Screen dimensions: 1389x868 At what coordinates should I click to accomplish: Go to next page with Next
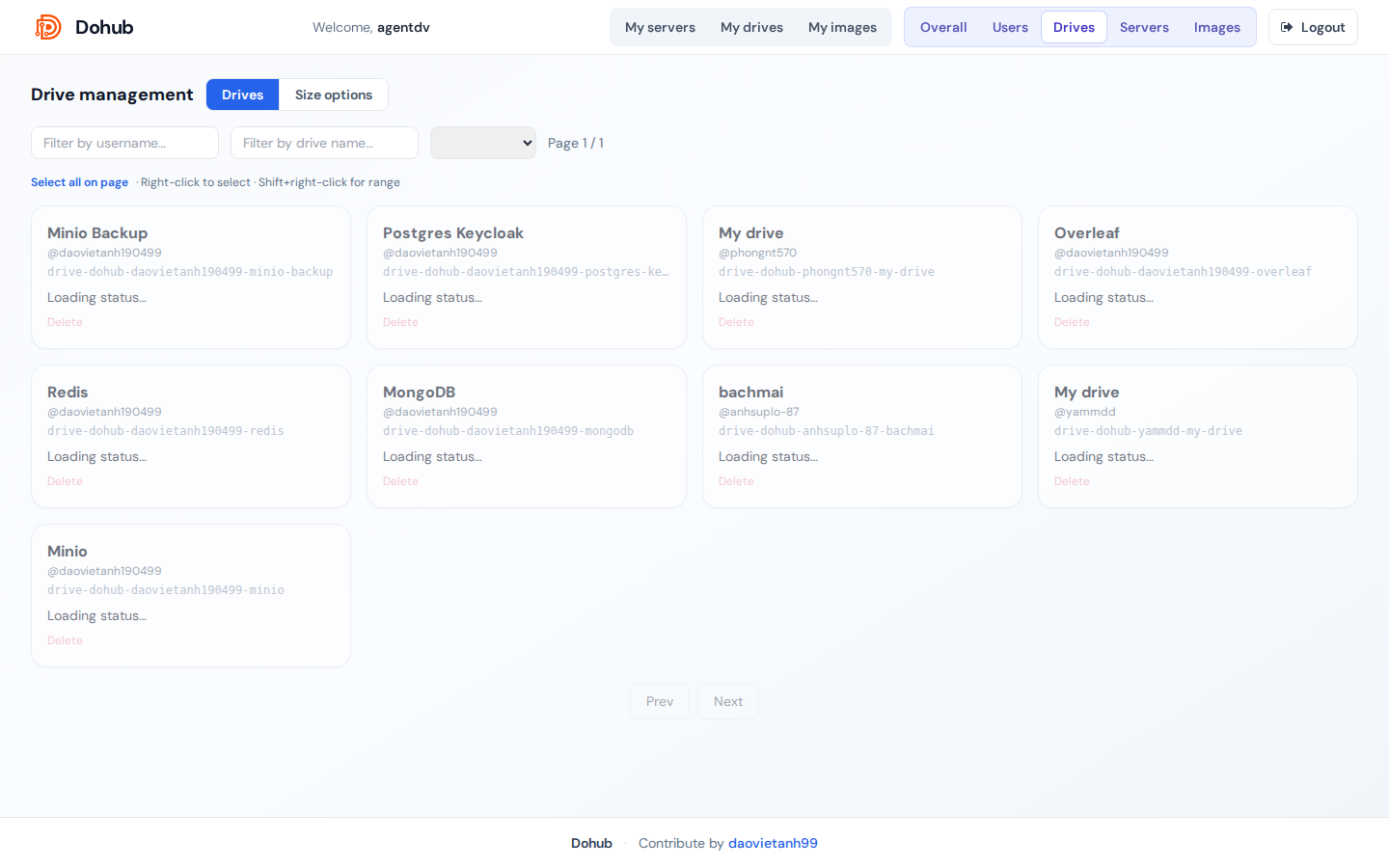pos(728,701)
